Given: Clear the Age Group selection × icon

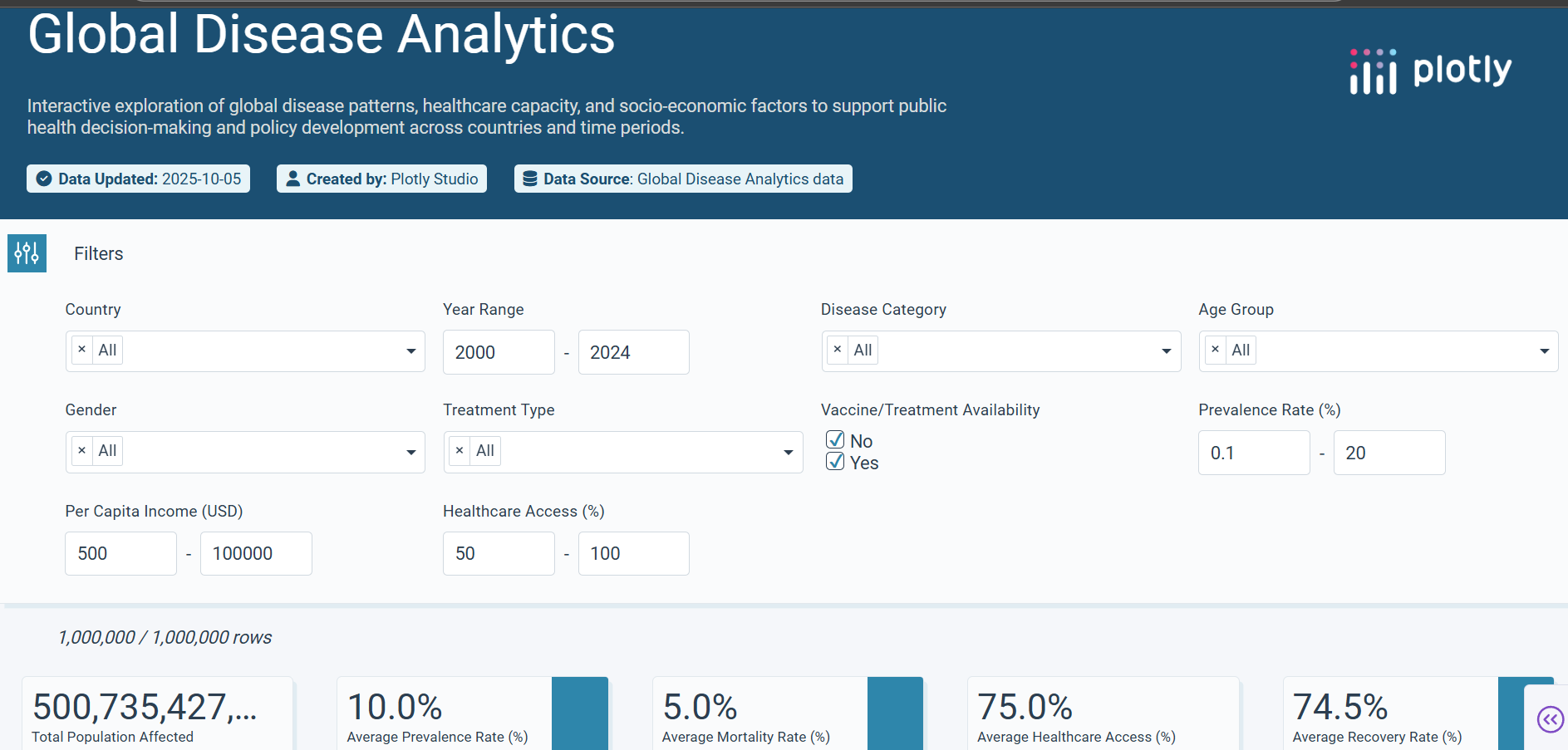Looking at the screenshot, I should click(1216, 350).
